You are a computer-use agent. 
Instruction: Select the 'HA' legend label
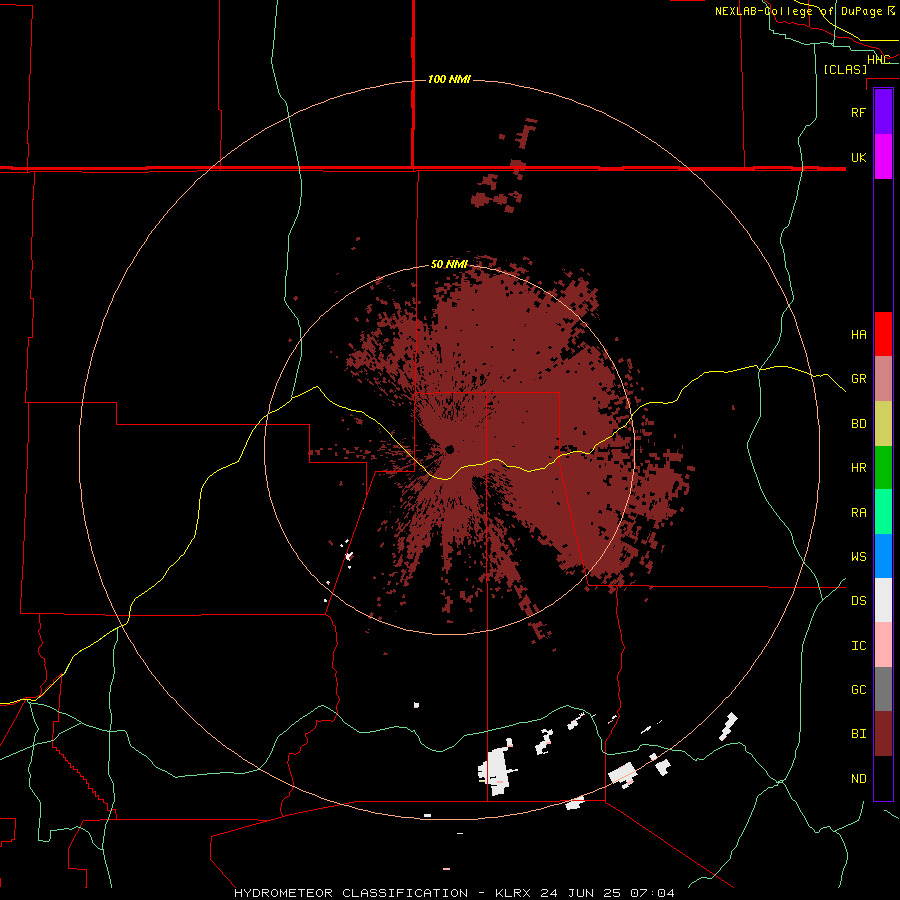[x=858, y=335]
